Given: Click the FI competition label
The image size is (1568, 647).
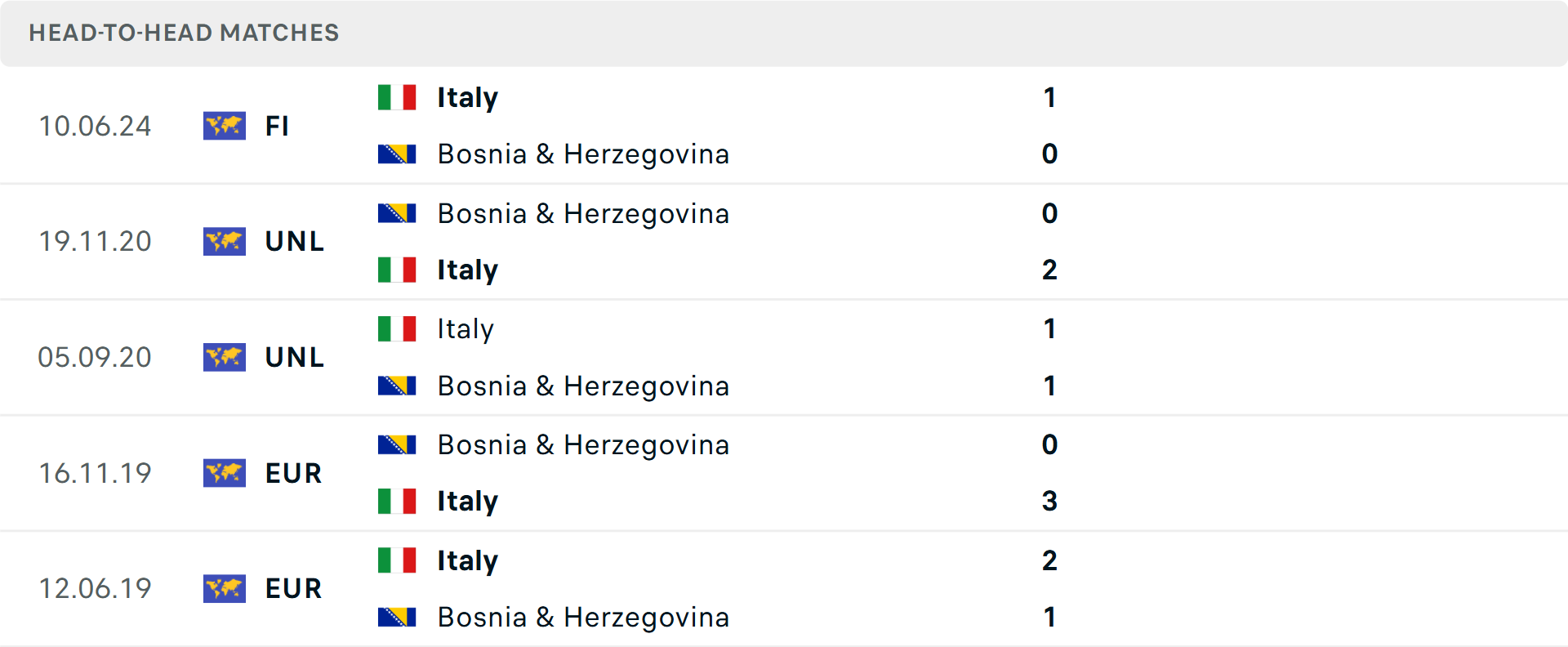Looking at the screenshot, I should 277,126.
